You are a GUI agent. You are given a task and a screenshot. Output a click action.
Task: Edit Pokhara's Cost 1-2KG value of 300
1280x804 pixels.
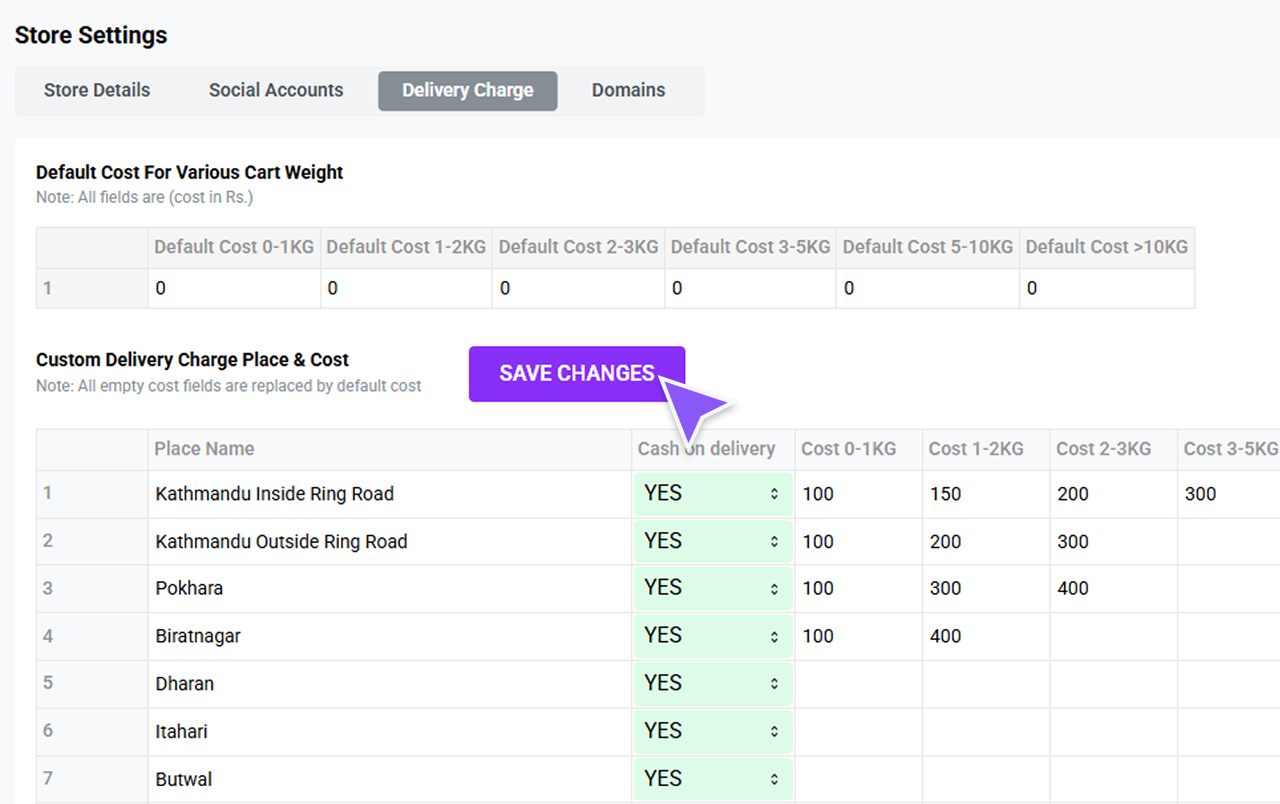pyautogui.click(x=985, y=588)
